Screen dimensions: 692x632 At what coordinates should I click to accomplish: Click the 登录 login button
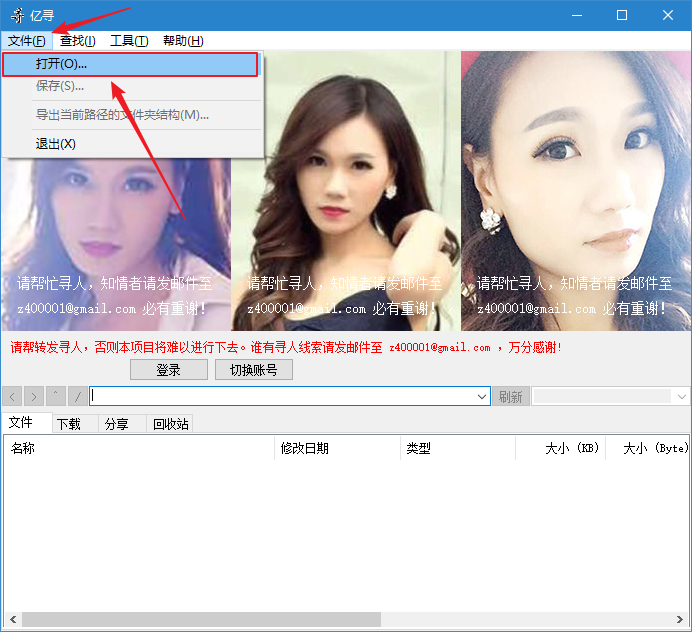click(x=169, y=370)
